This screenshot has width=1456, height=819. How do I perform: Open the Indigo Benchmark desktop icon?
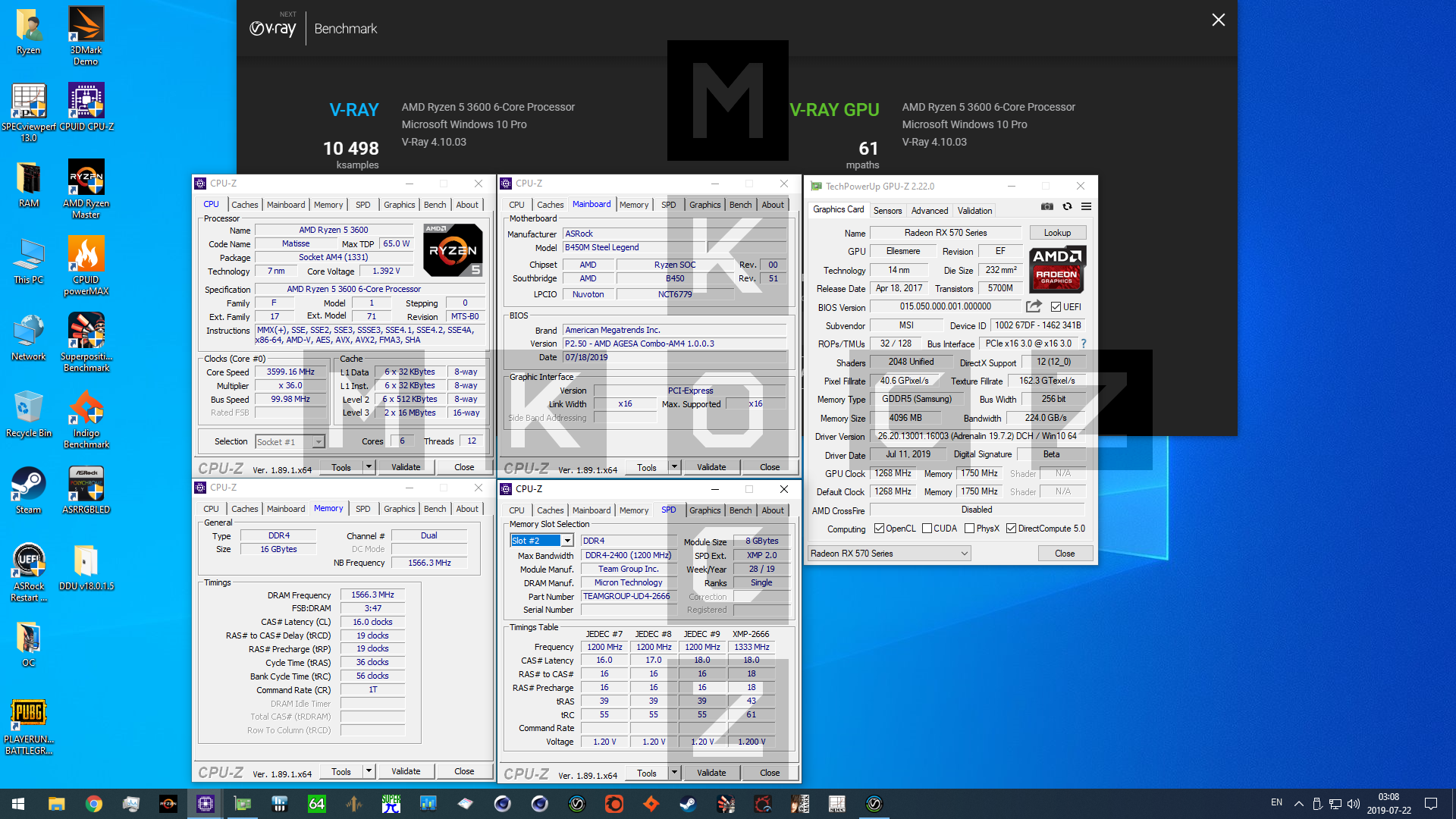pos(86,419)
